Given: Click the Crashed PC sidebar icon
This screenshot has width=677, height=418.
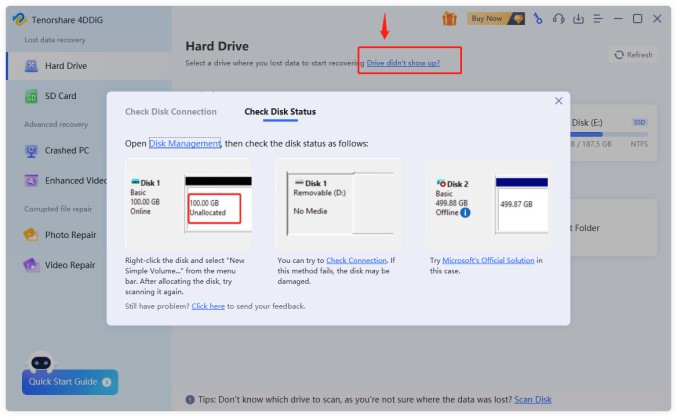Looking at the screenshot, I should tap(31, 151).
